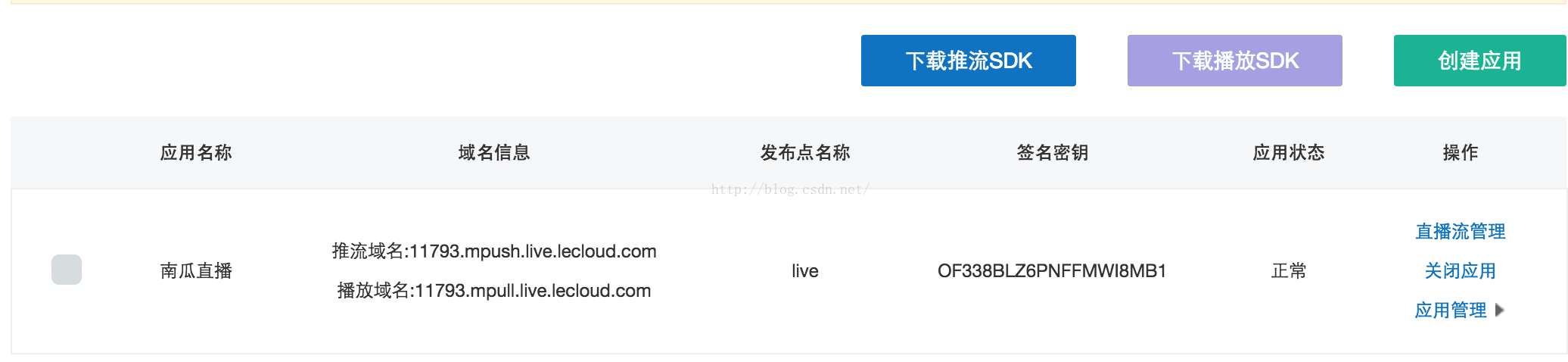1568x362 pixels.
Task: Select the push domain 11793.mpush.live.lecloud.com
Action: 533,251
